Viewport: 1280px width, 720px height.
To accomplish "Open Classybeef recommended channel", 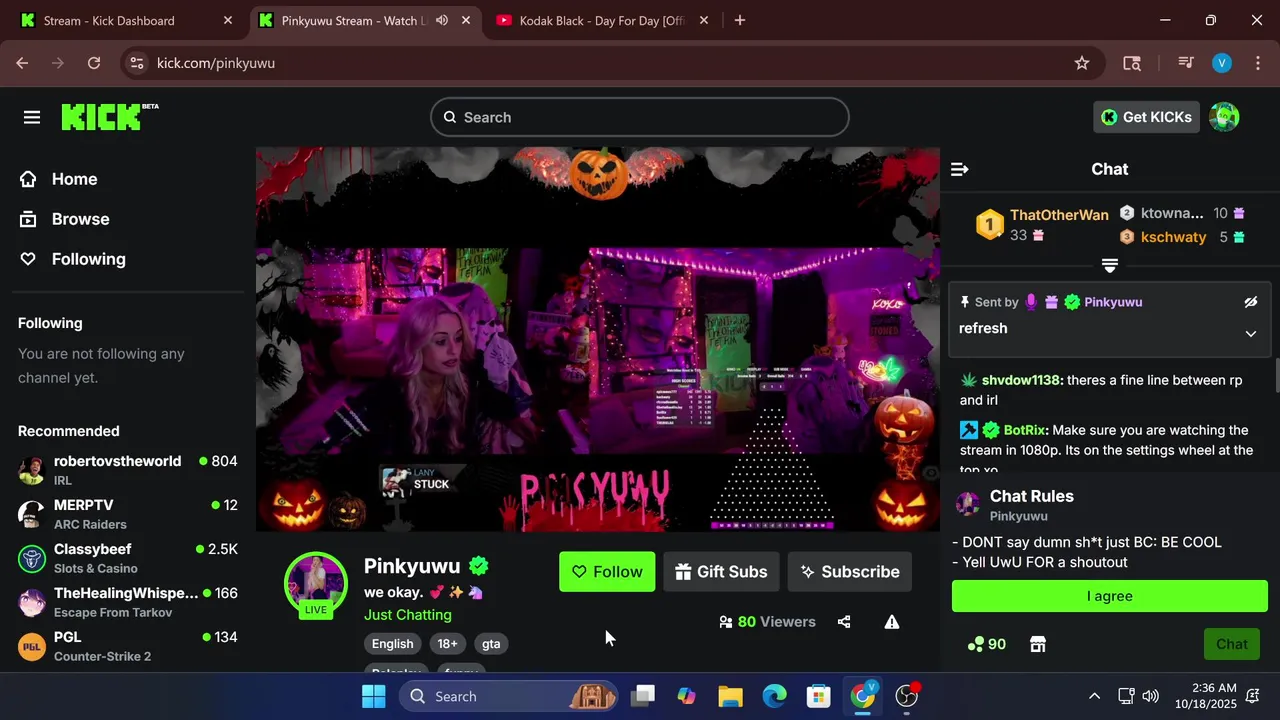I will (128, 558).
